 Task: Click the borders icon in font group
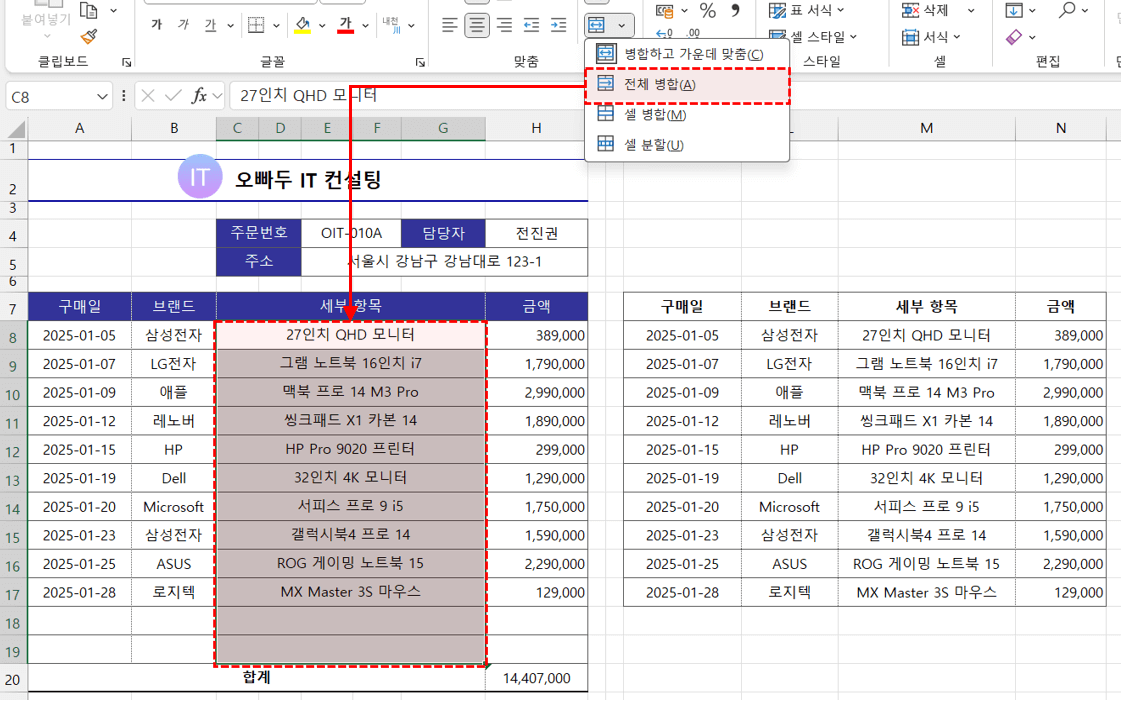point(257,25)
